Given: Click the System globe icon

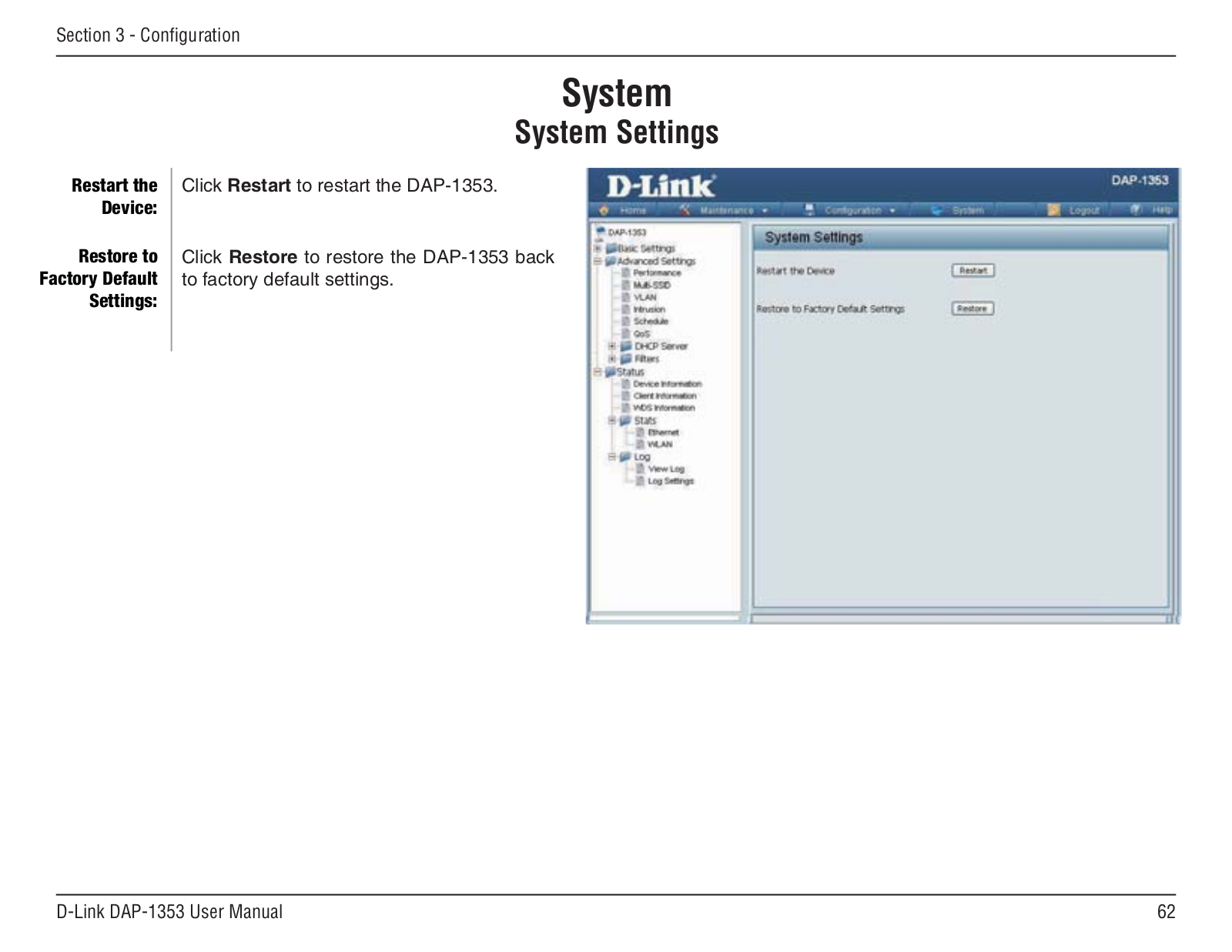Looking at the screenshot, I should [936, 210].
